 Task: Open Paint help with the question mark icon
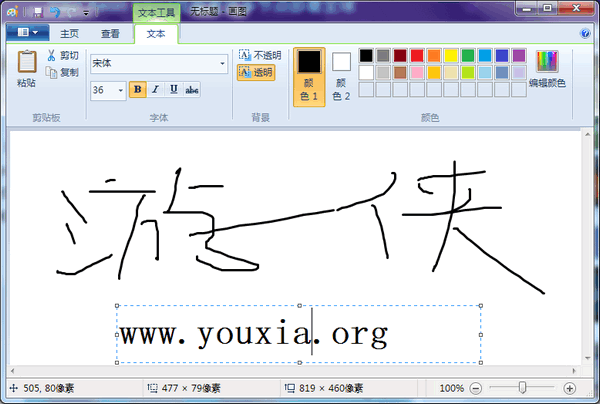tap(585, 33)
